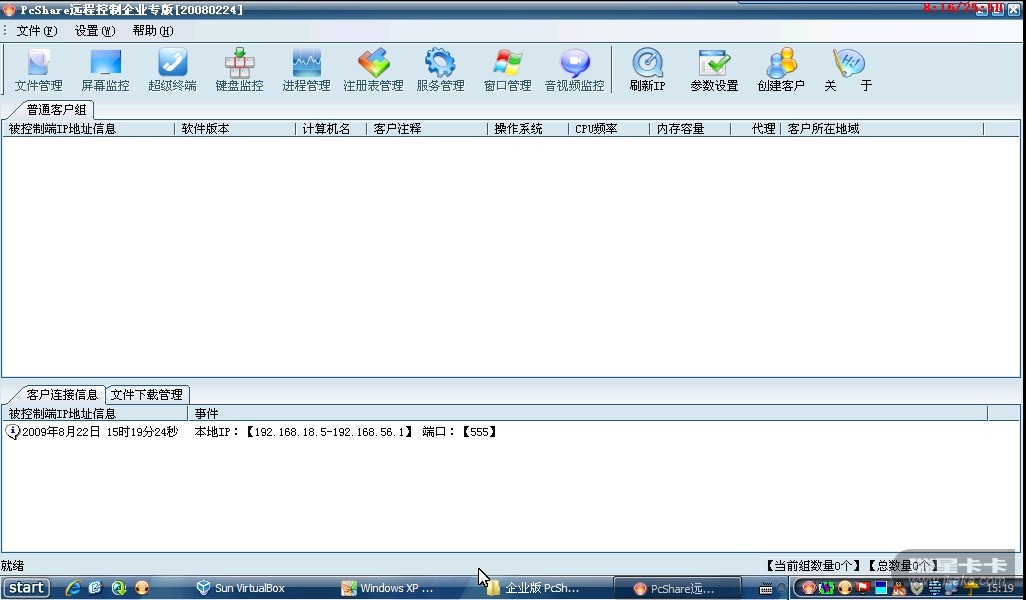Click the 软件版本 column header
Screen dimensions: 1026x600
(x=235, y=129)
